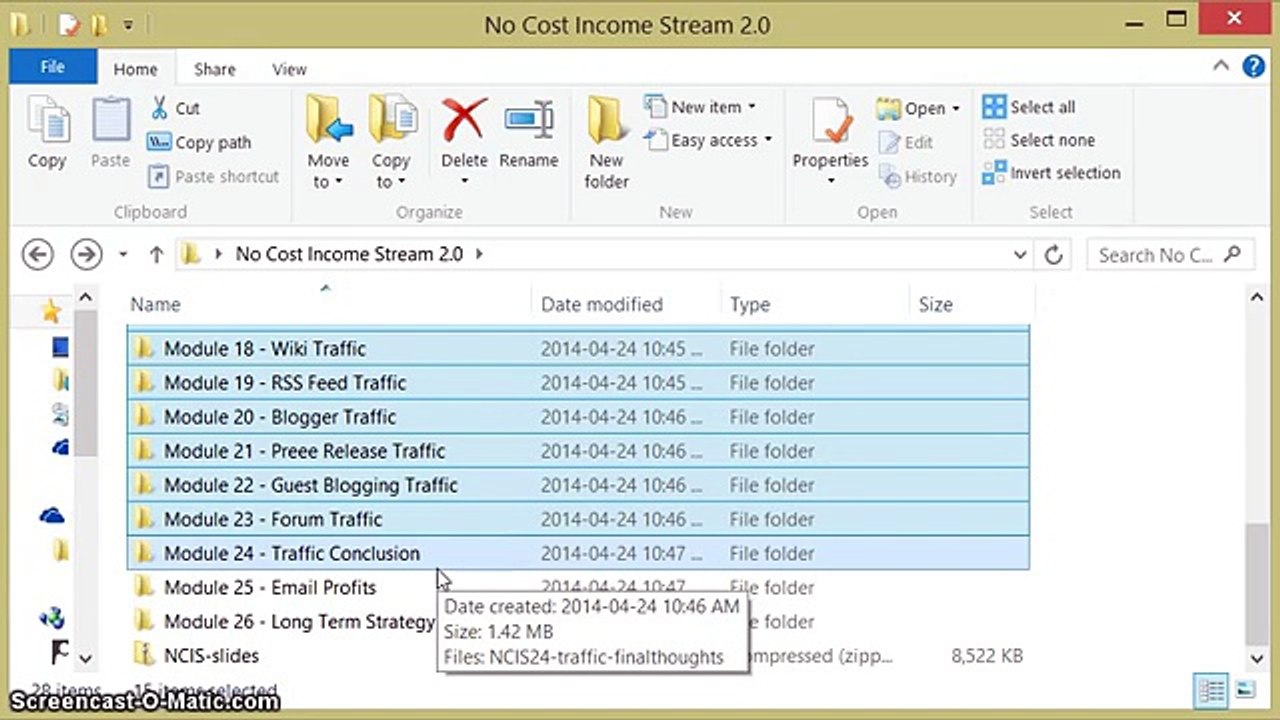Open the File tab

pos(53,67)
